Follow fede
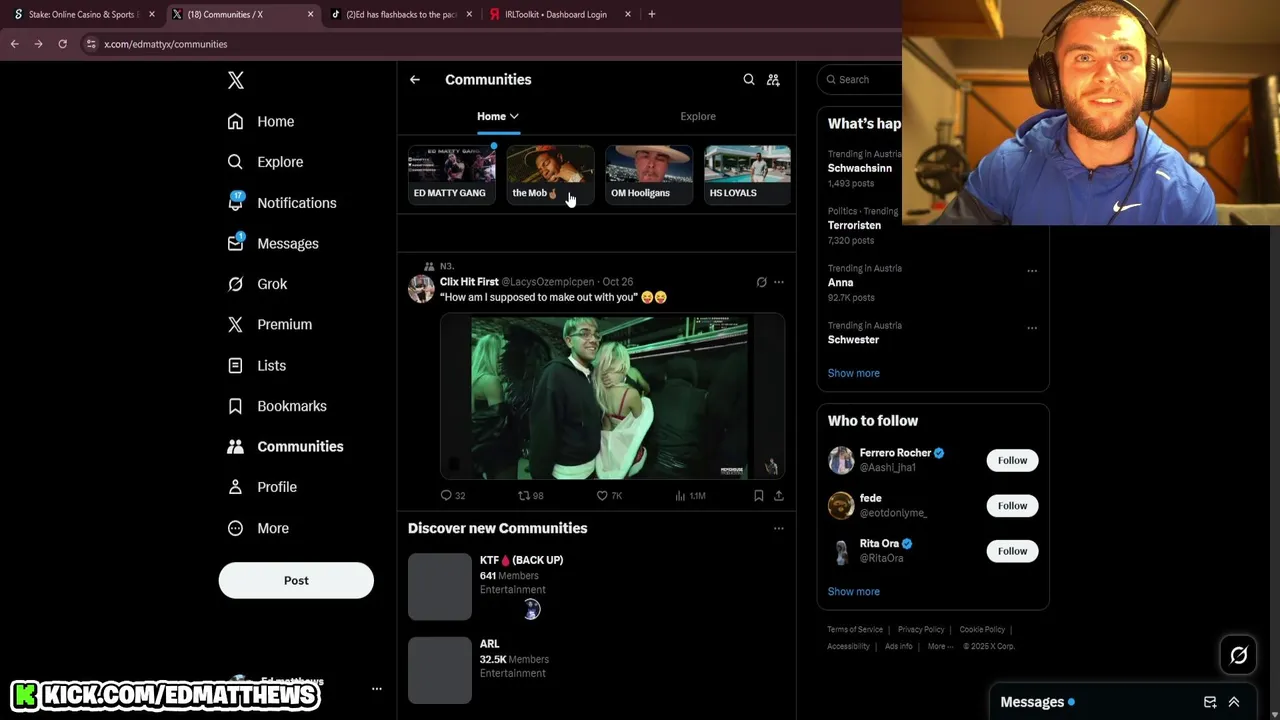The height and width of the screenshot is (720, 1280). coord(1012,506)
